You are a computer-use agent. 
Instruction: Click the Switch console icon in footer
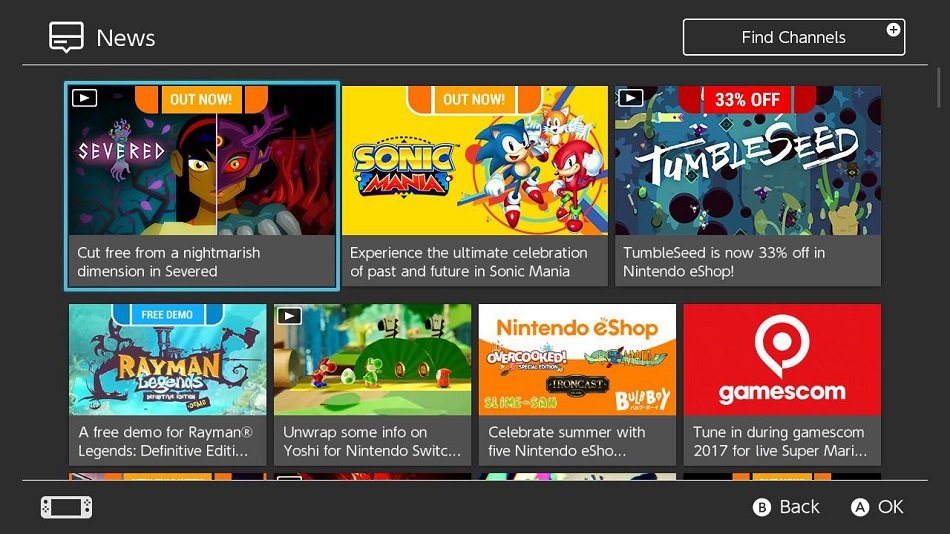coord(67,507)
